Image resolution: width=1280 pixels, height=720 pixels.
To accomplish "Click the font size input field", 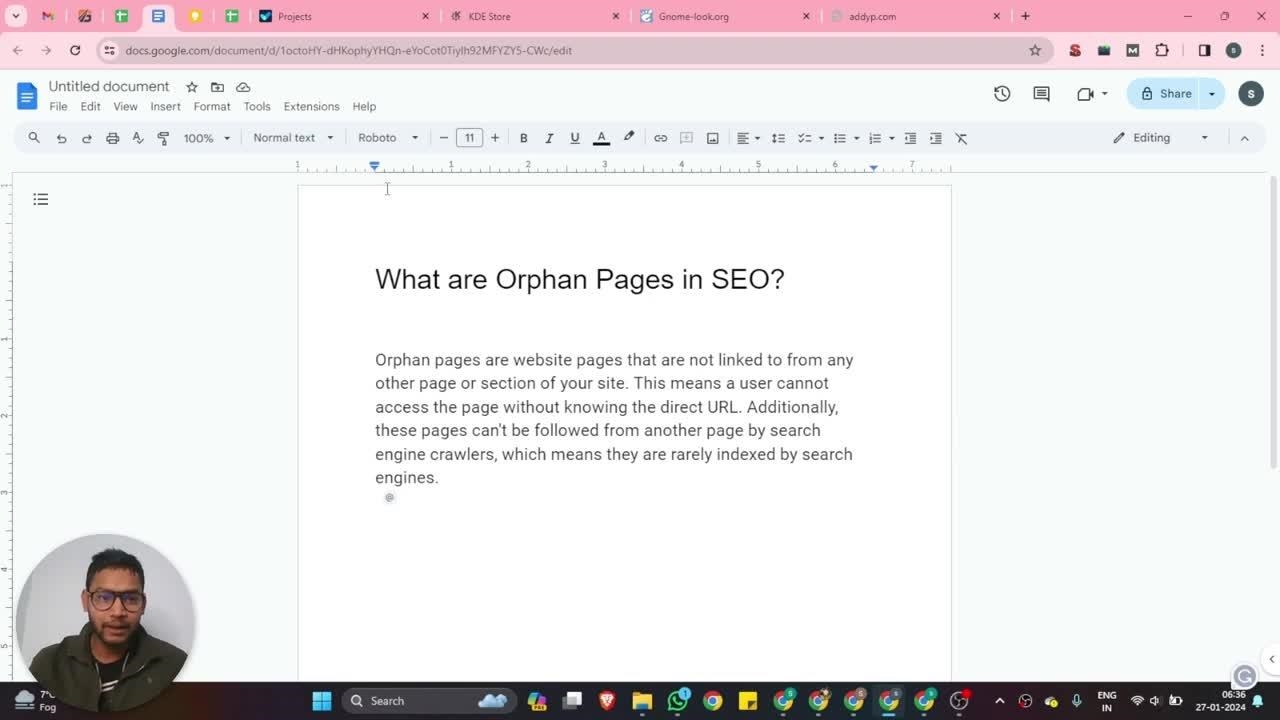I will tap(469, 138).
